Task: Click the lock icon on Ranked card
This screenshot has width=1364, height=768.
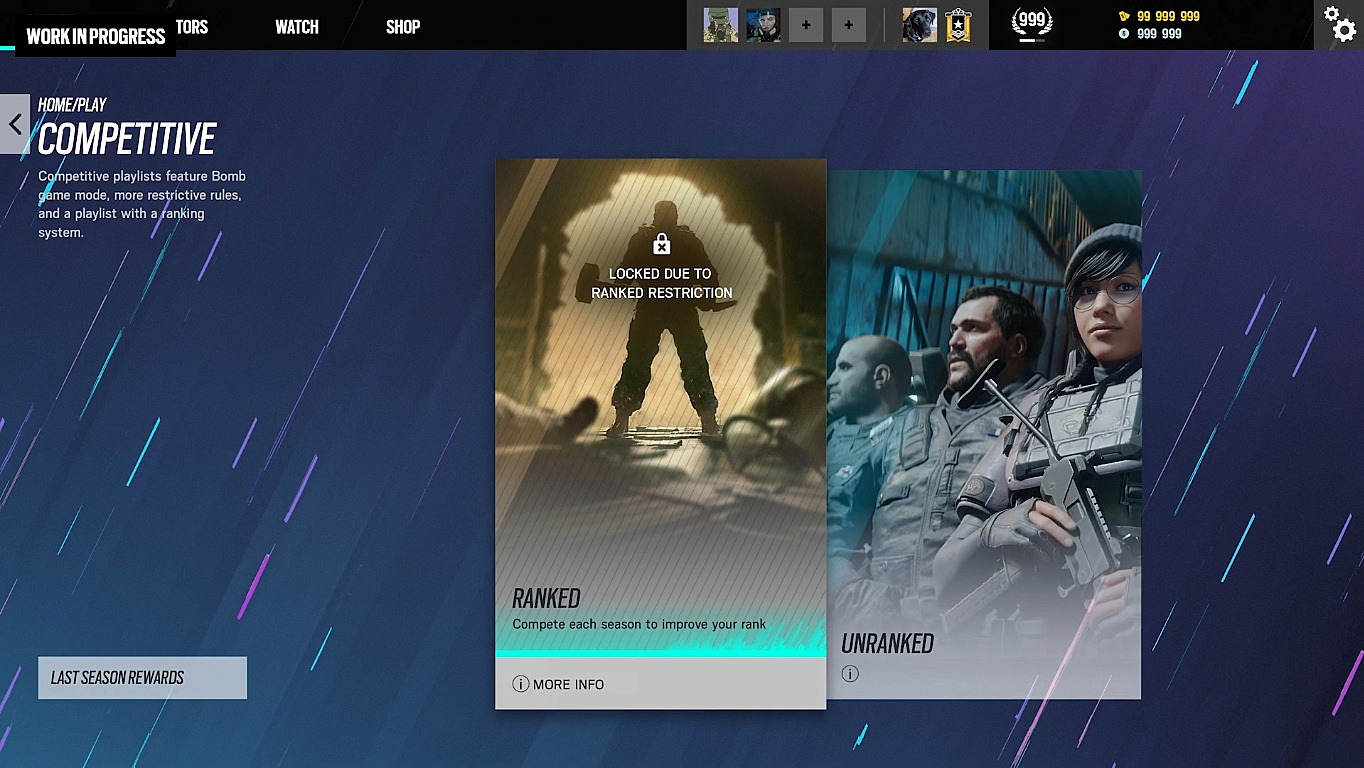Action: tap(661, 243)
